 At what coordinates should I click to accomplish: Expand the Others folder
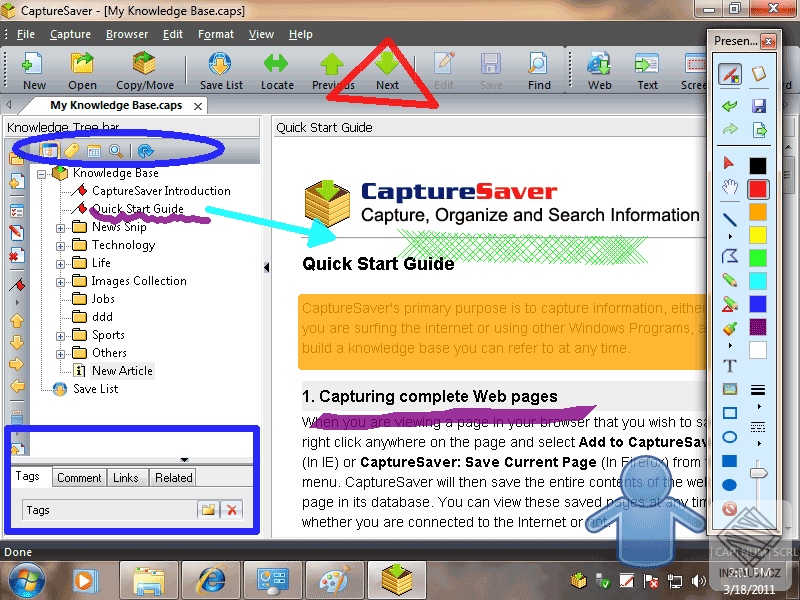click(x=60, y=354)
